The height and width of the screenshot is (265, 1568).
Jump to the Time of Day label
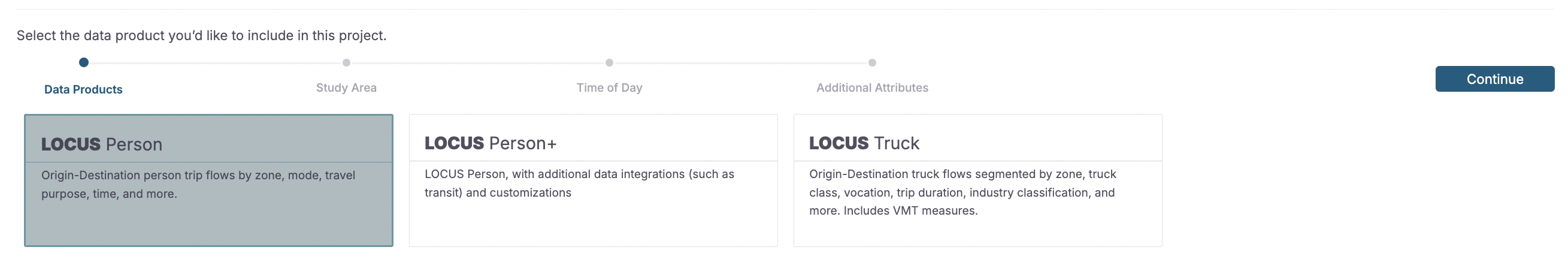[609, 88]
